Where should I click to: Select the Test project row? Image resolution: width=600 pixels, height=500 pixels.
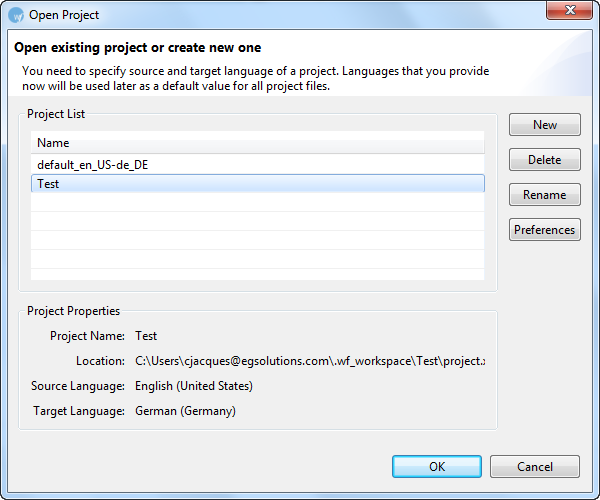pos(258,184)
